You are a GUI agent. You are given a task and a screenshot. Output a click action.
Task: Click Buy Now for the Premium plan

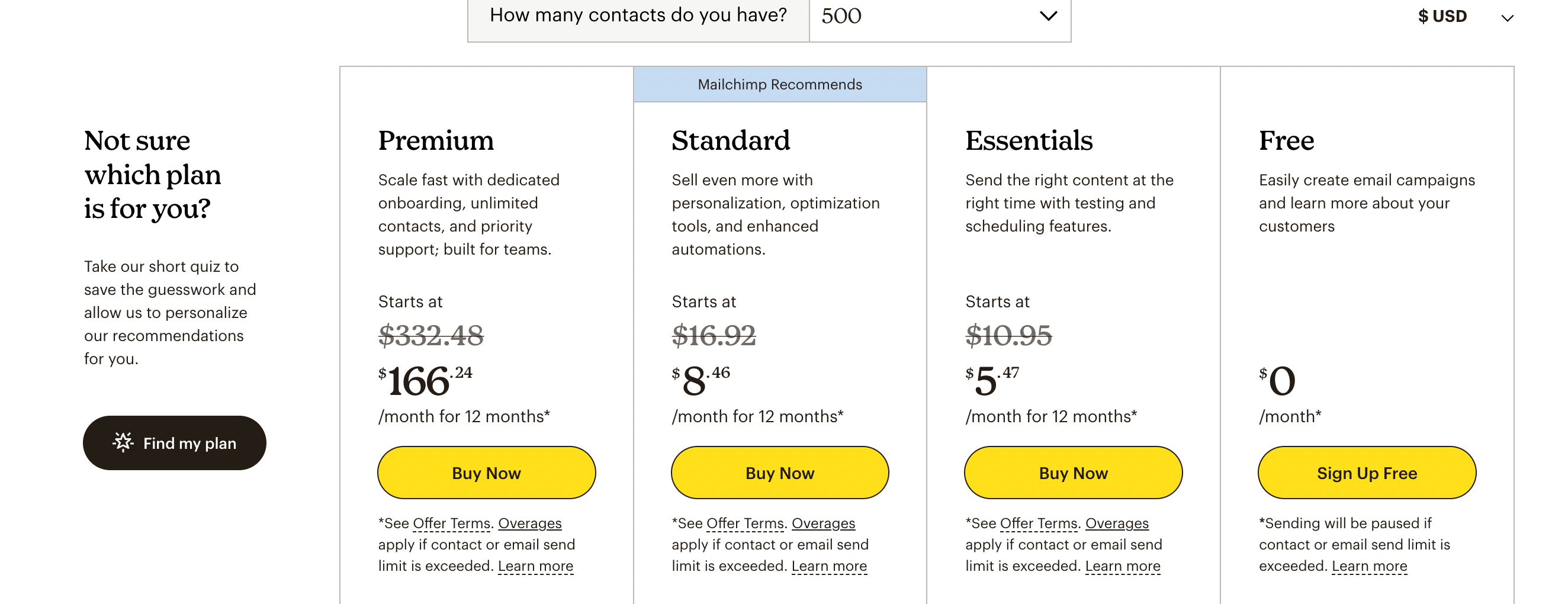[x=486, y=473]
